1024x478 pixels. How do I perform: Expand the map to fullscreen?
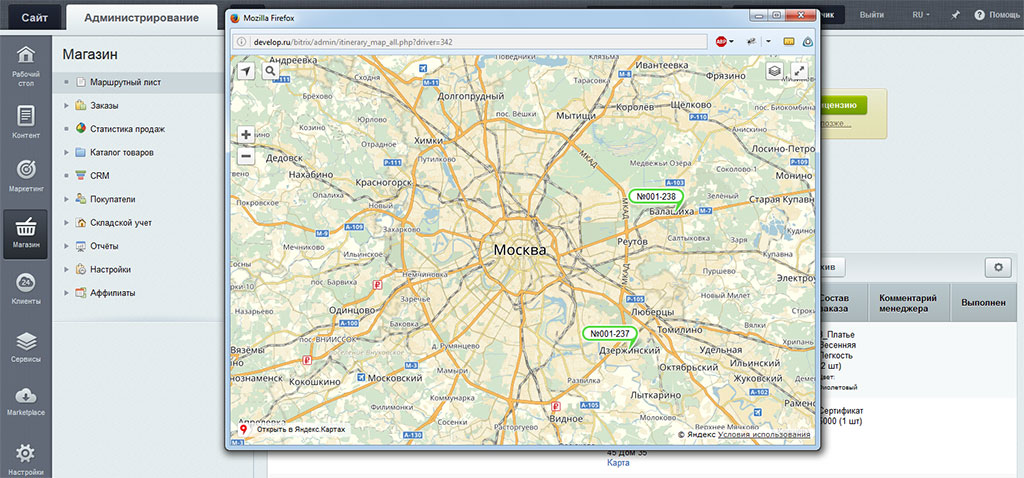pyautogui.click(x=798, y=71)
